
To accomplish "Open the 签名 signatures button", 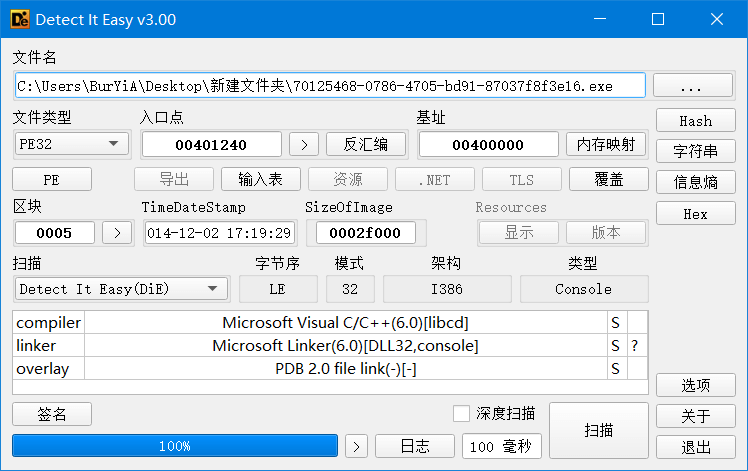I will [x=52, y=414].
